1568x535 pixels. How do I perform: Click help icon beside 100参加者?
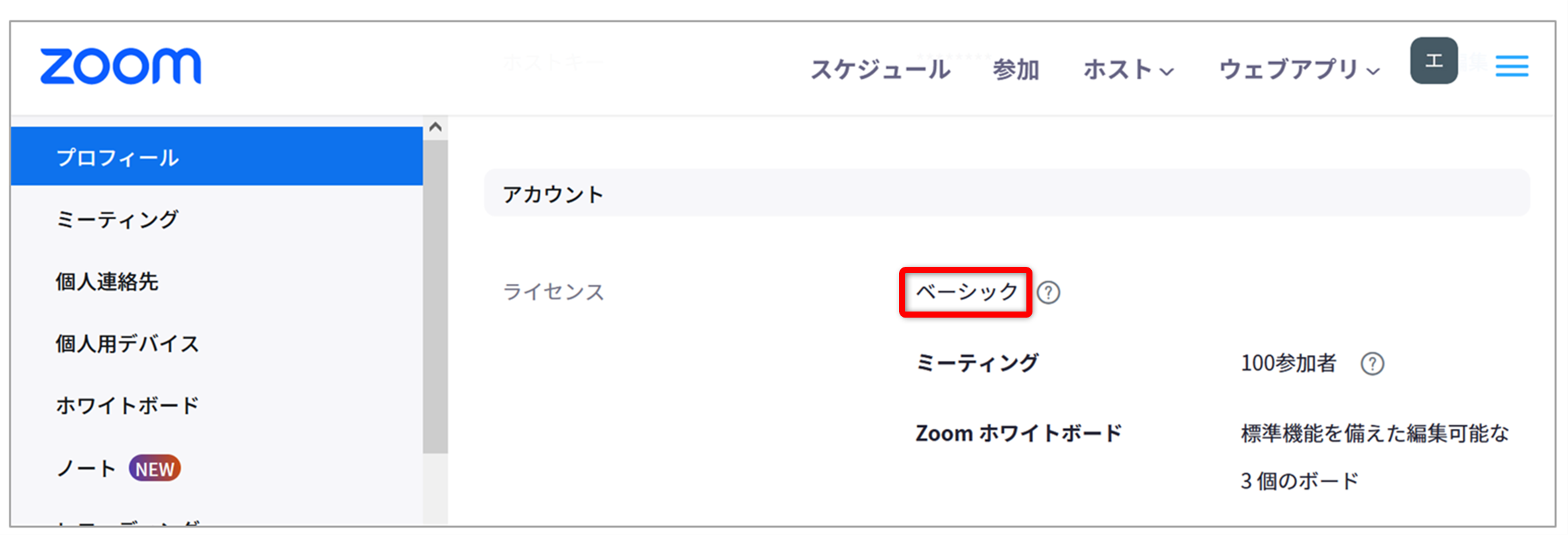pyautogui.click(x=1372, y=364)
